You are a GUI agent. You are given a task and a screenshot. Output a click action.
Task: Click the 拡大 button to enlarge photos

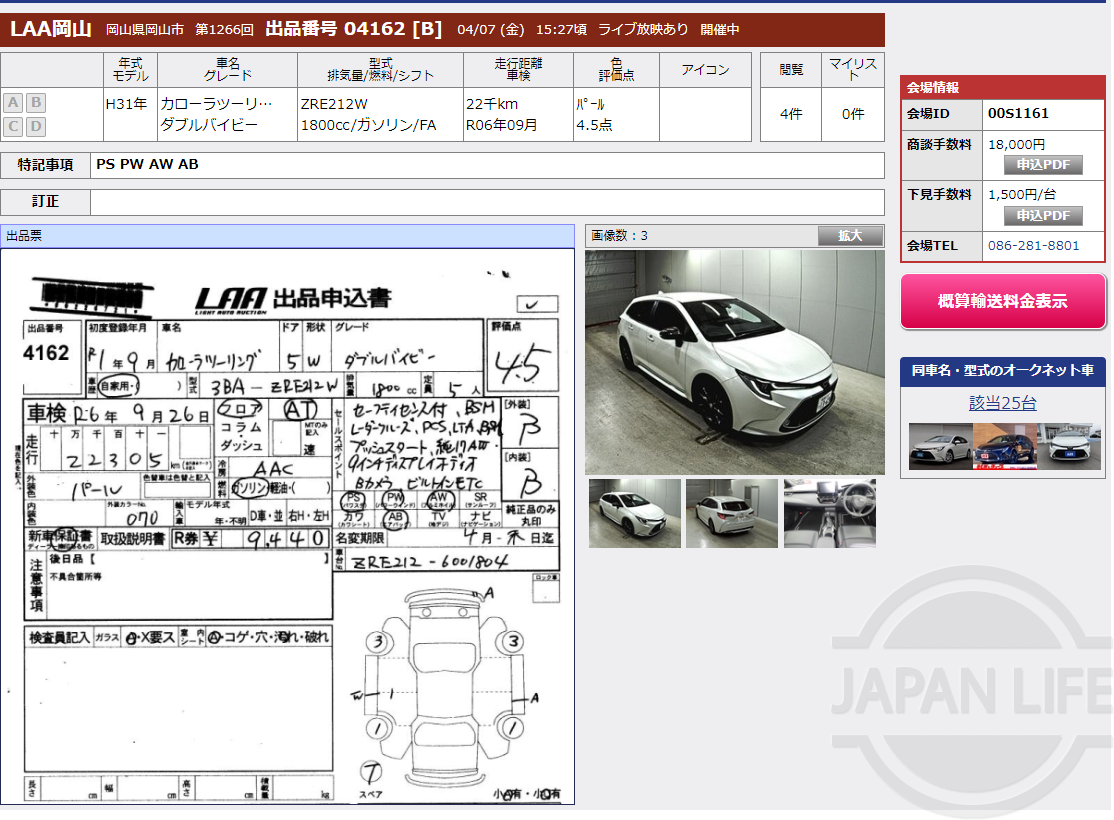point(850,235)
